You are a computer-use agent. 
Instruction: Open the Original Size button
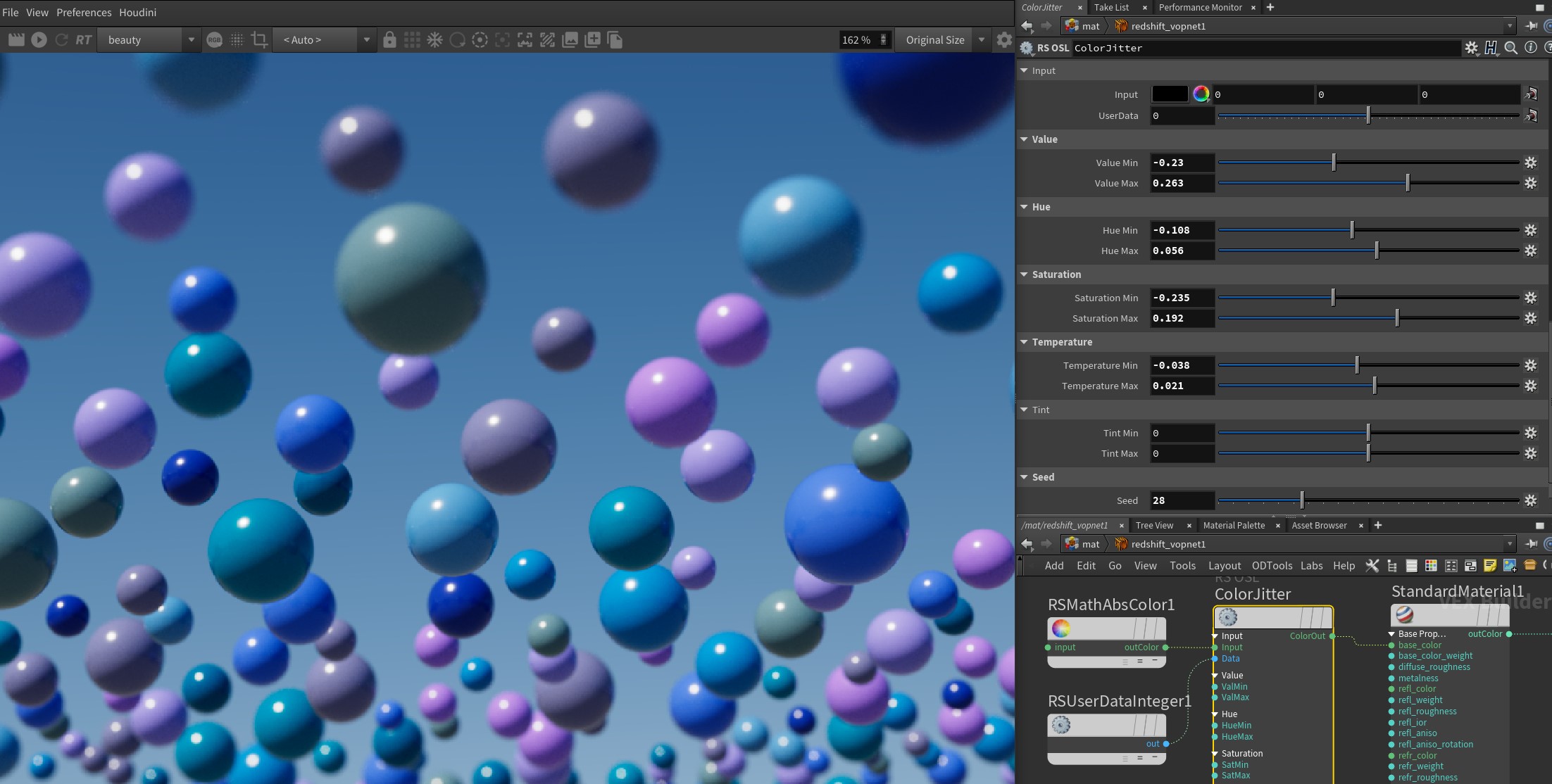coord(934,40)
